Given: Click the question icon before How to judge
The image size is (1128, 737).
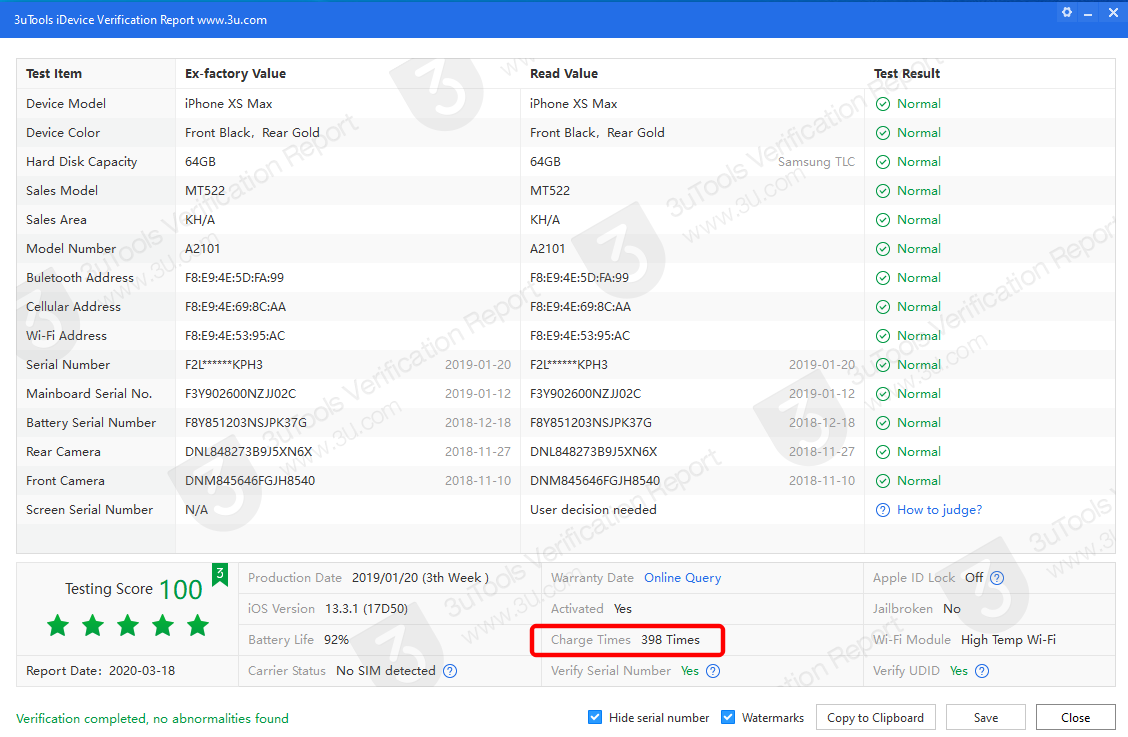Looking at the screenshot, I should pyautogui.click(x=883, y=510).
